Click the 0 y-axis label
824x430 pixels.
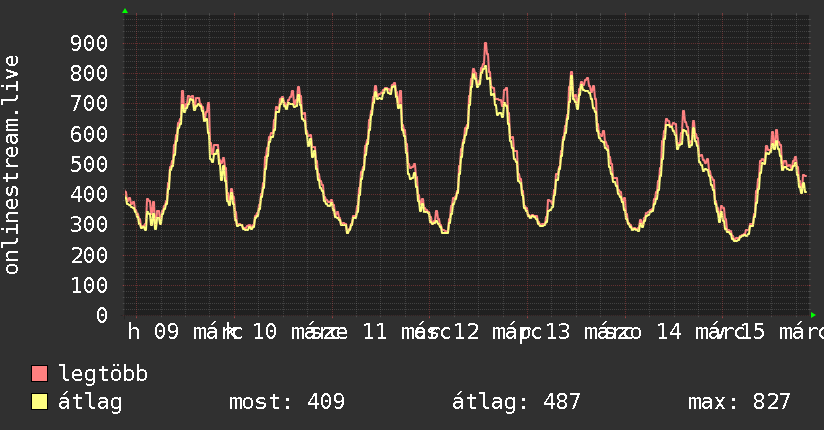pos(102,315)
